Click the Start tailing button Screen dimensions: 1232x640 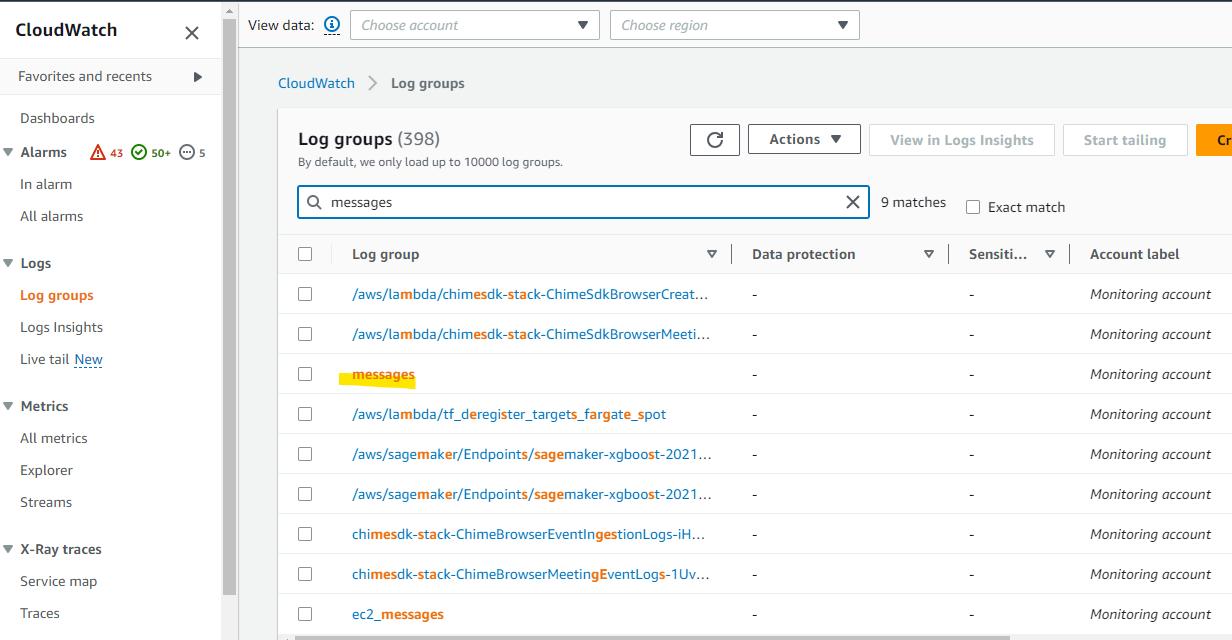click(x=1125, y=140)
